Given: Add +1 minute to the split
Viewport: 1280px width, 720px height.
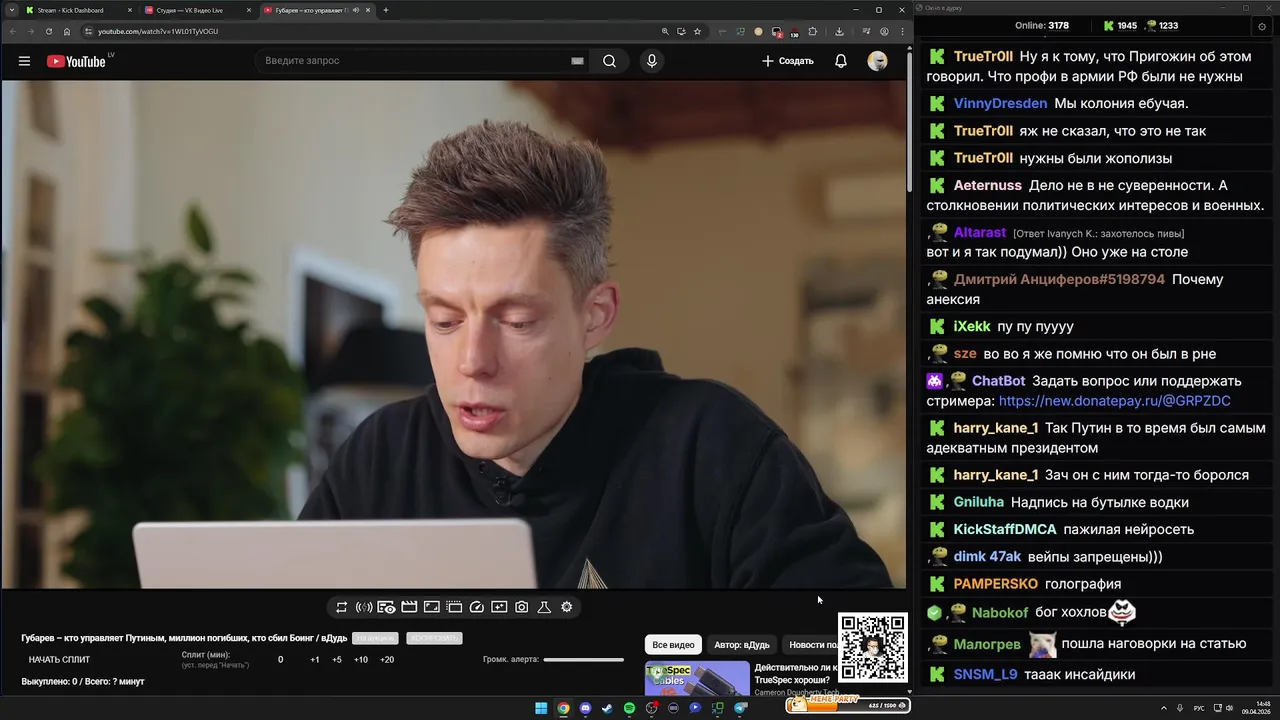Looking at the screenshot, I should click(x=315, y=660).
